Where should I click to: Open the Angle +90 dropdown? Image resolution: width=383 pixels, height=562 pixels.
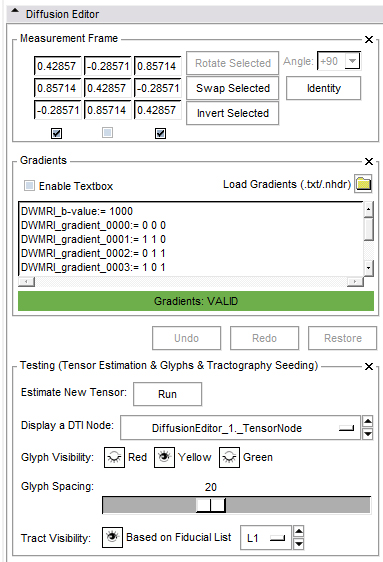pos(353,61)
